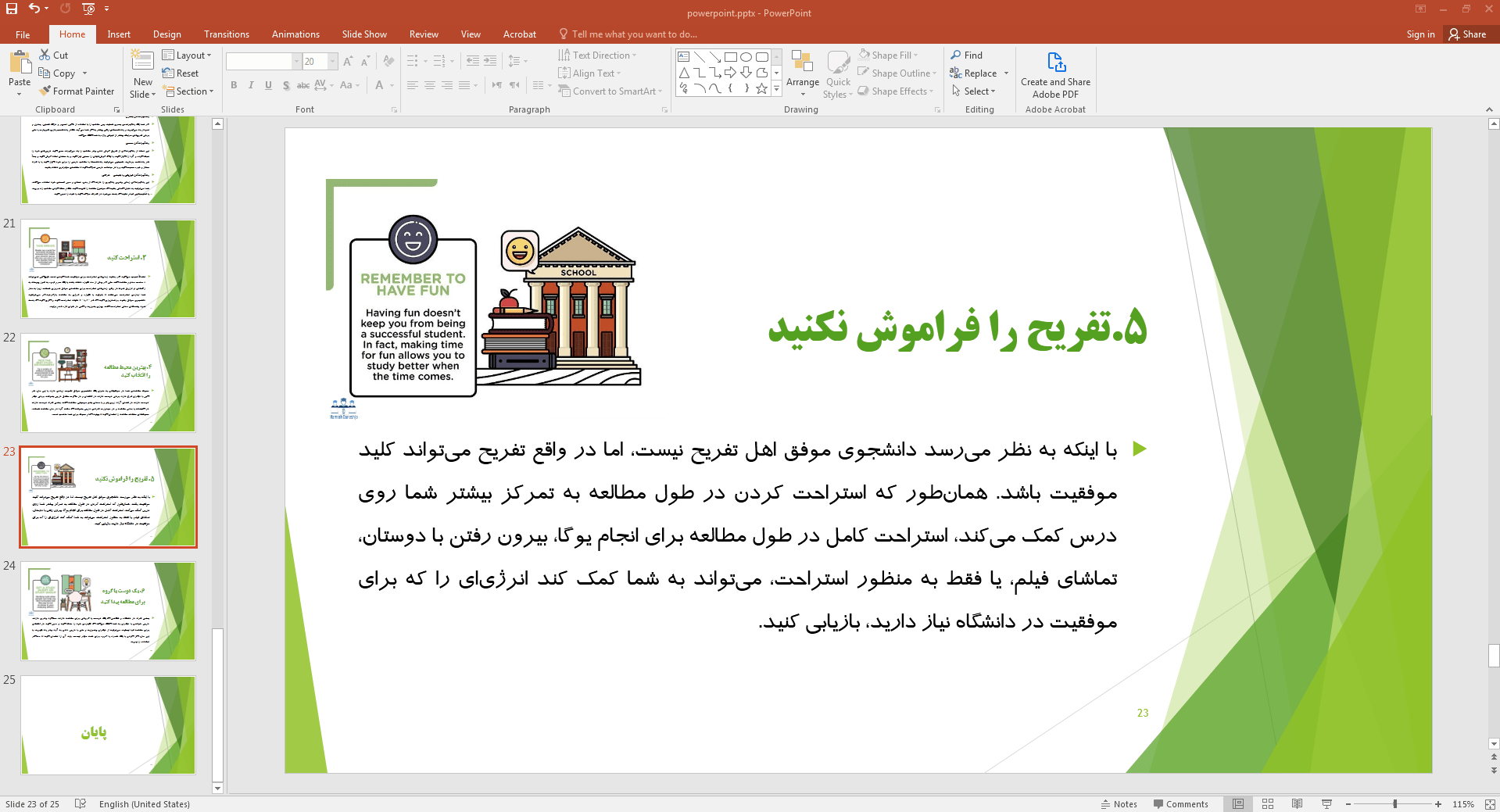
Task: Toggle italic formatting
Action: [x=250, y=86]
